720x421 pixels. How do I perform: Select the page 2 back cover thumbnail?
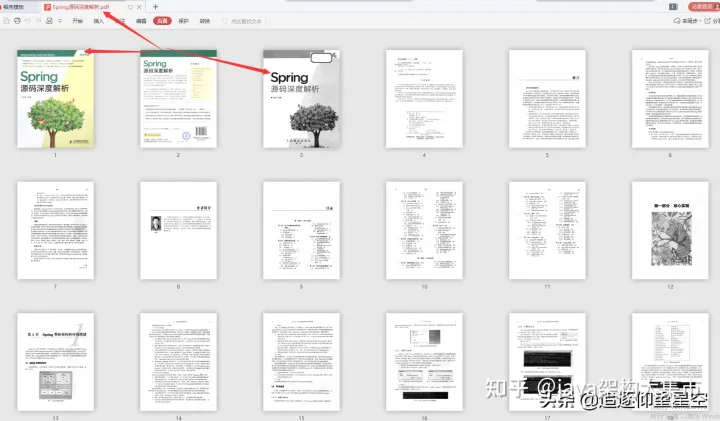pyautogui.click(x=179, y=99)
